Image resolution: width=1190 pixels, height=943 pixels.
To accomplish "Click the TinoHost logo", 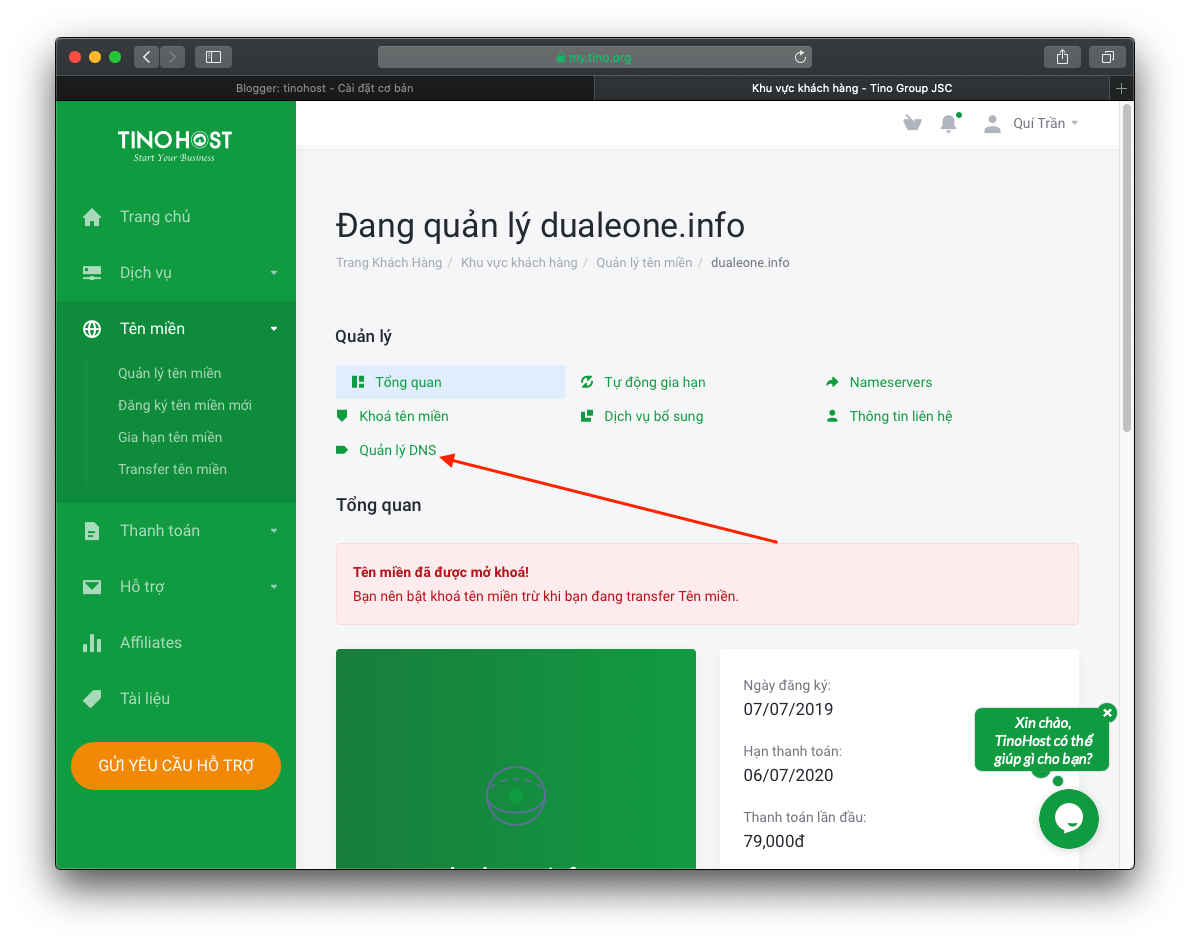I will [x=175, y=146].
